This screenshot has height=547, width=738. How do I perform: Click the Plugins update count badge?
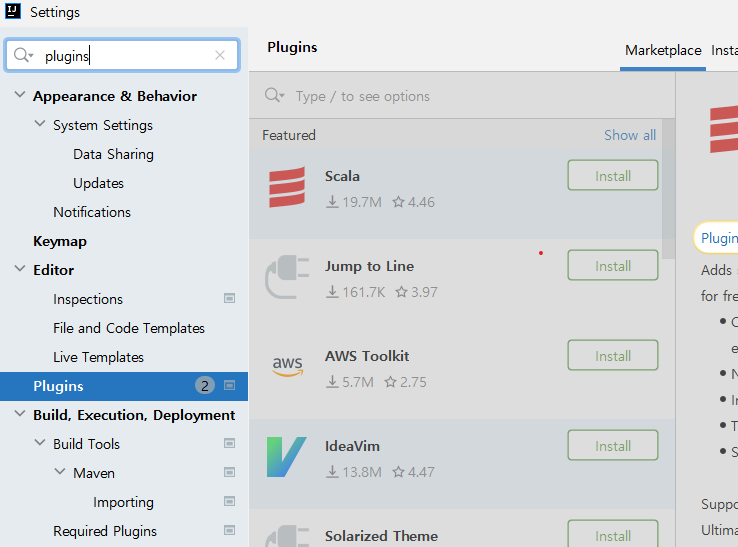point(205,386)
